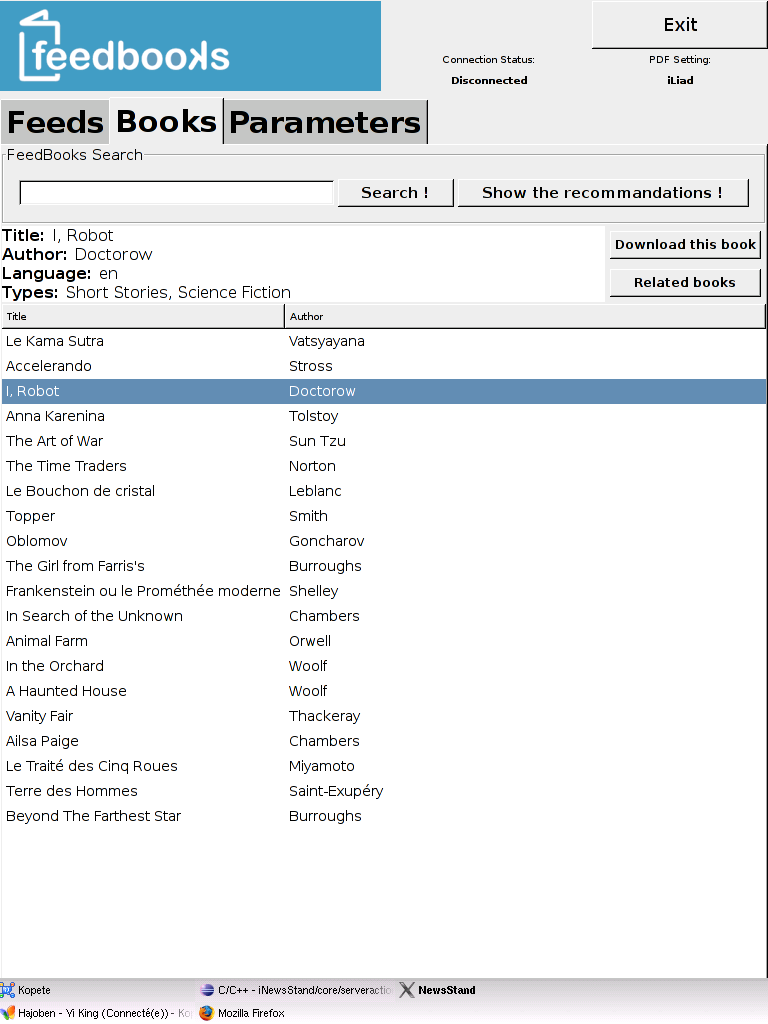Open the Parameters tab
The image size is (768, 1024).
[325, 121]
